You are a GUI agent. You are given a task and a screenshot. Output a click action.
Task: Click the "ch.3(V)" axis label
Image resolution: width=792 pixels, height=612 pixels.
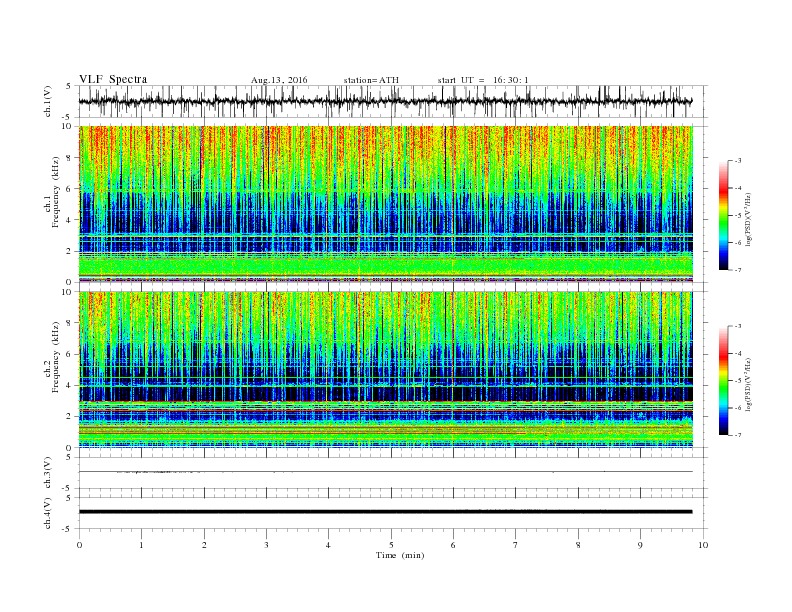[48, 473]
